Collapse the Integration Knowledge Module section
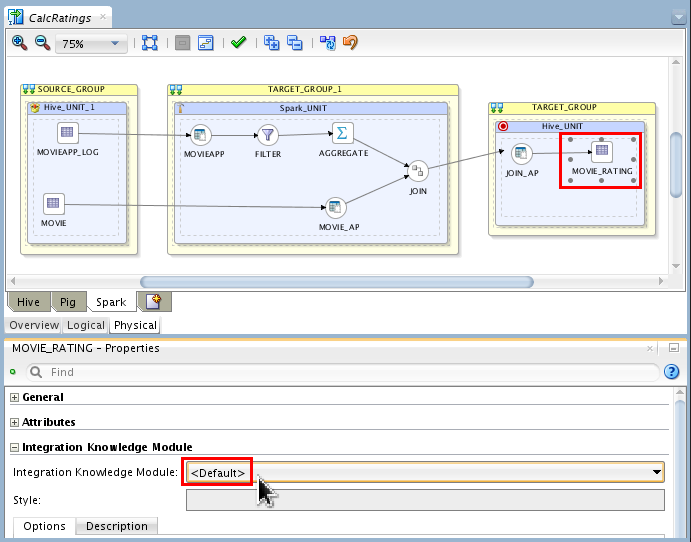This screenshot has height=542, width=691. point(15,448)
